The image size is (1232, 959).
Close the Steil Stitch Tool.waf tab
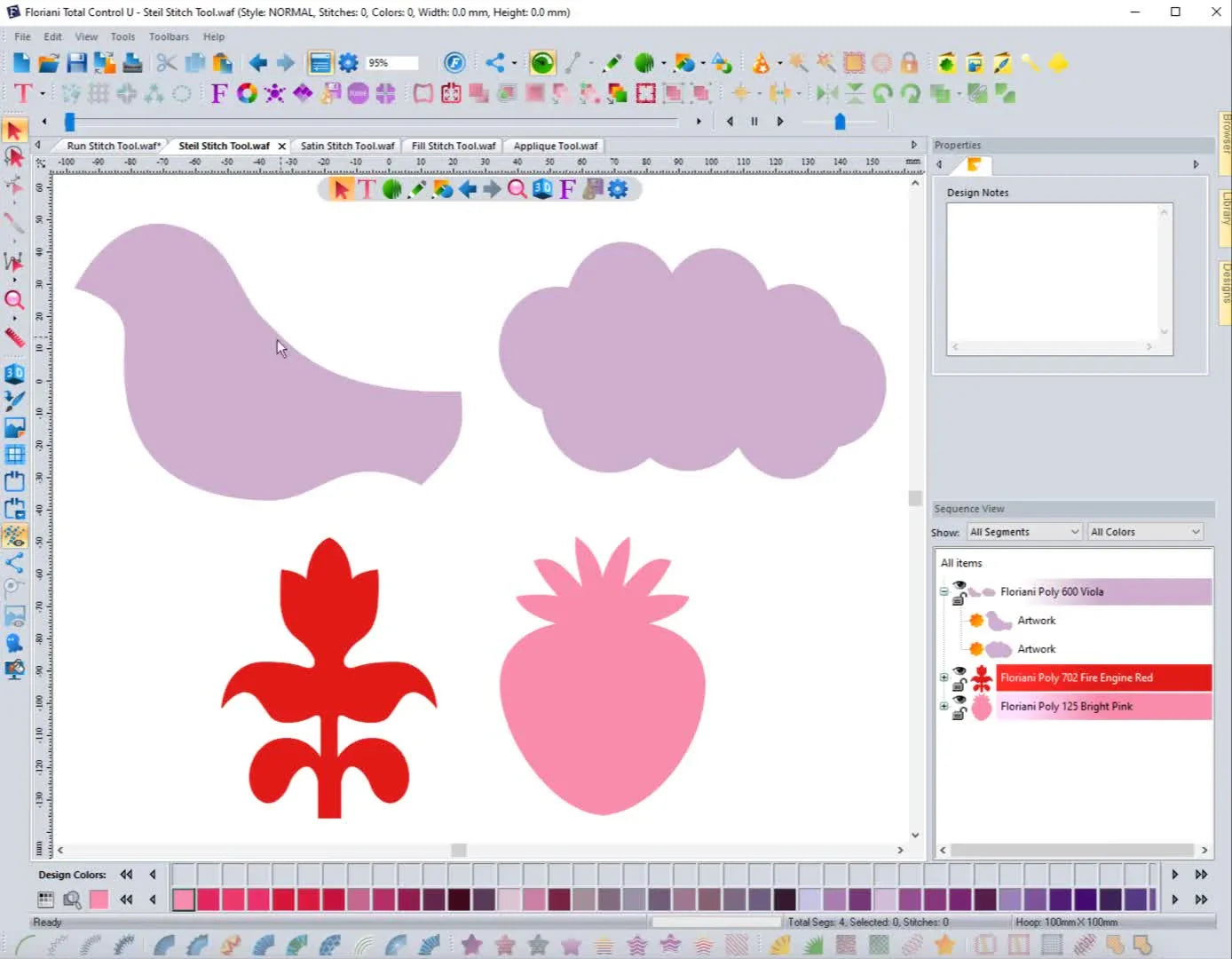click(282, 146)
